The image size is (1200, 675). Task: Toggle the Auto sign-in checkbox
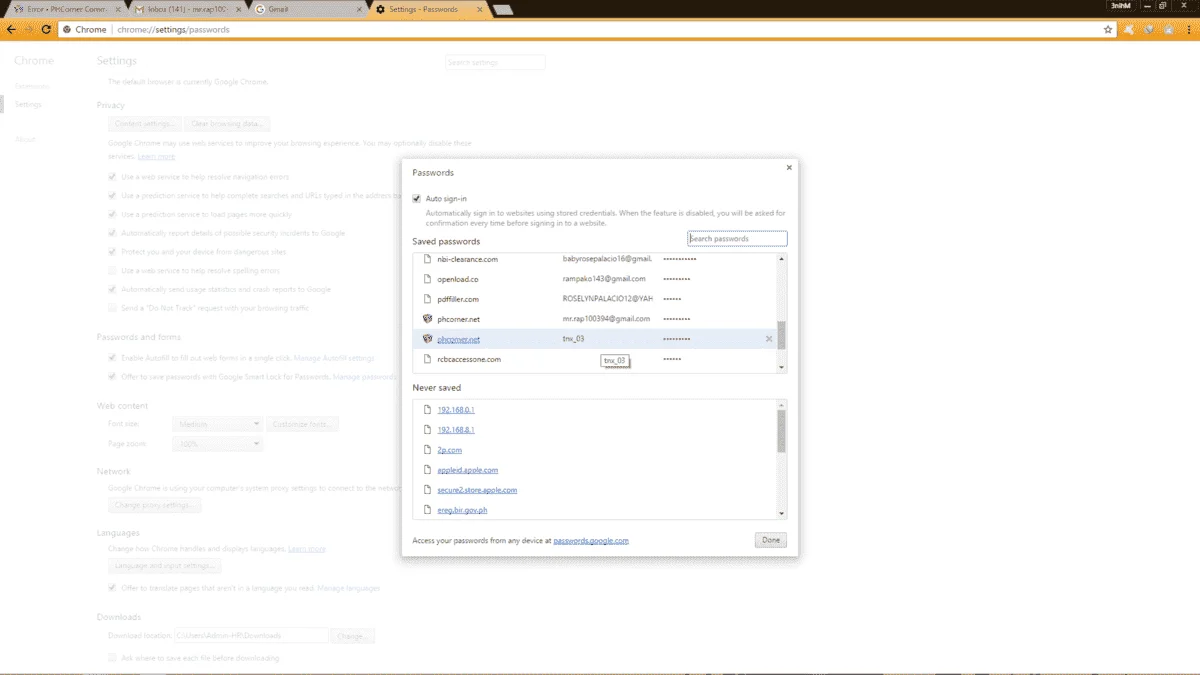[x=416, y=198]
